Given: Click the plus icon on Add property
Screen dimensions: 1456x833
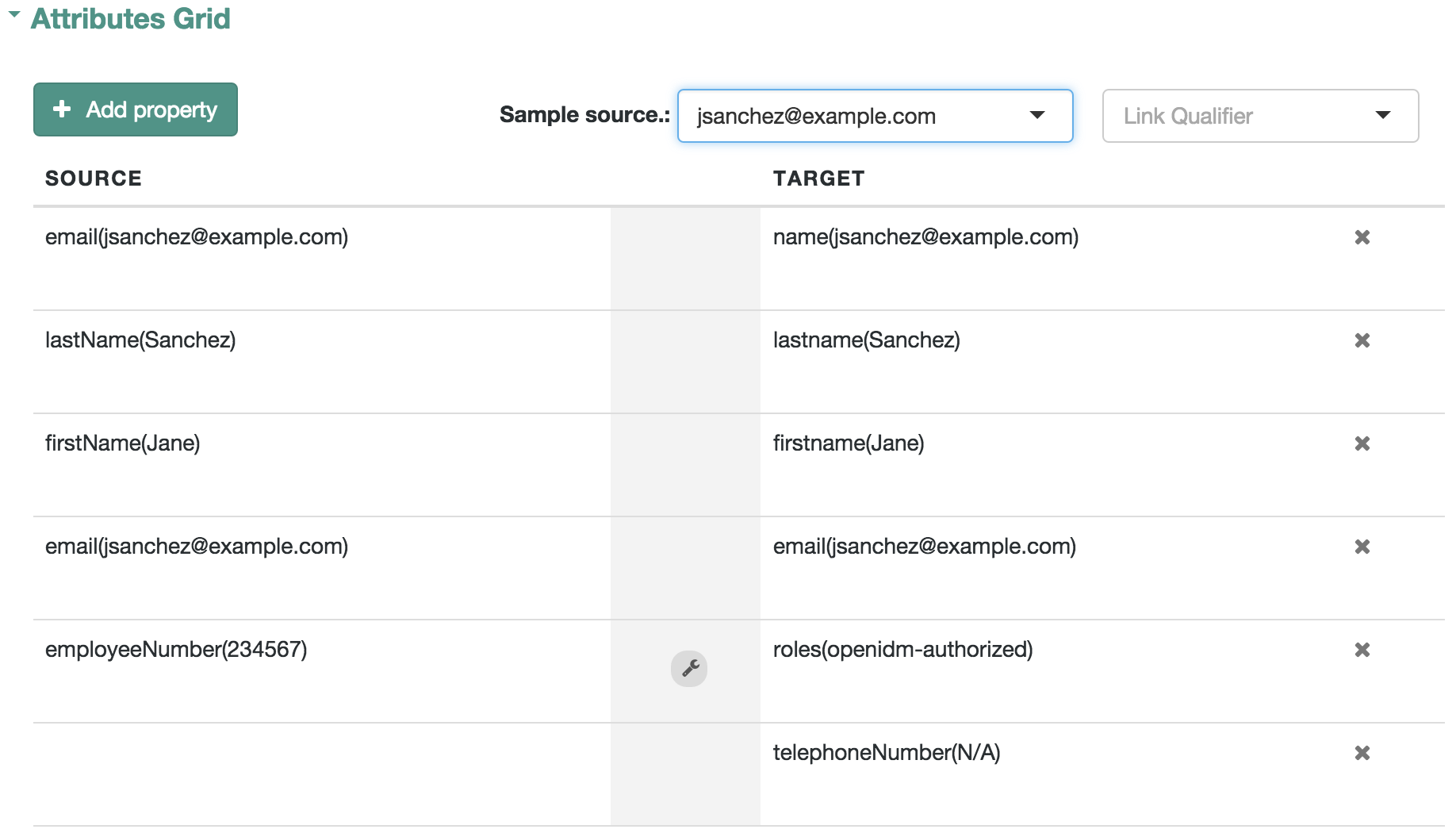Looking at the screenshot, I should coord(62,109).
